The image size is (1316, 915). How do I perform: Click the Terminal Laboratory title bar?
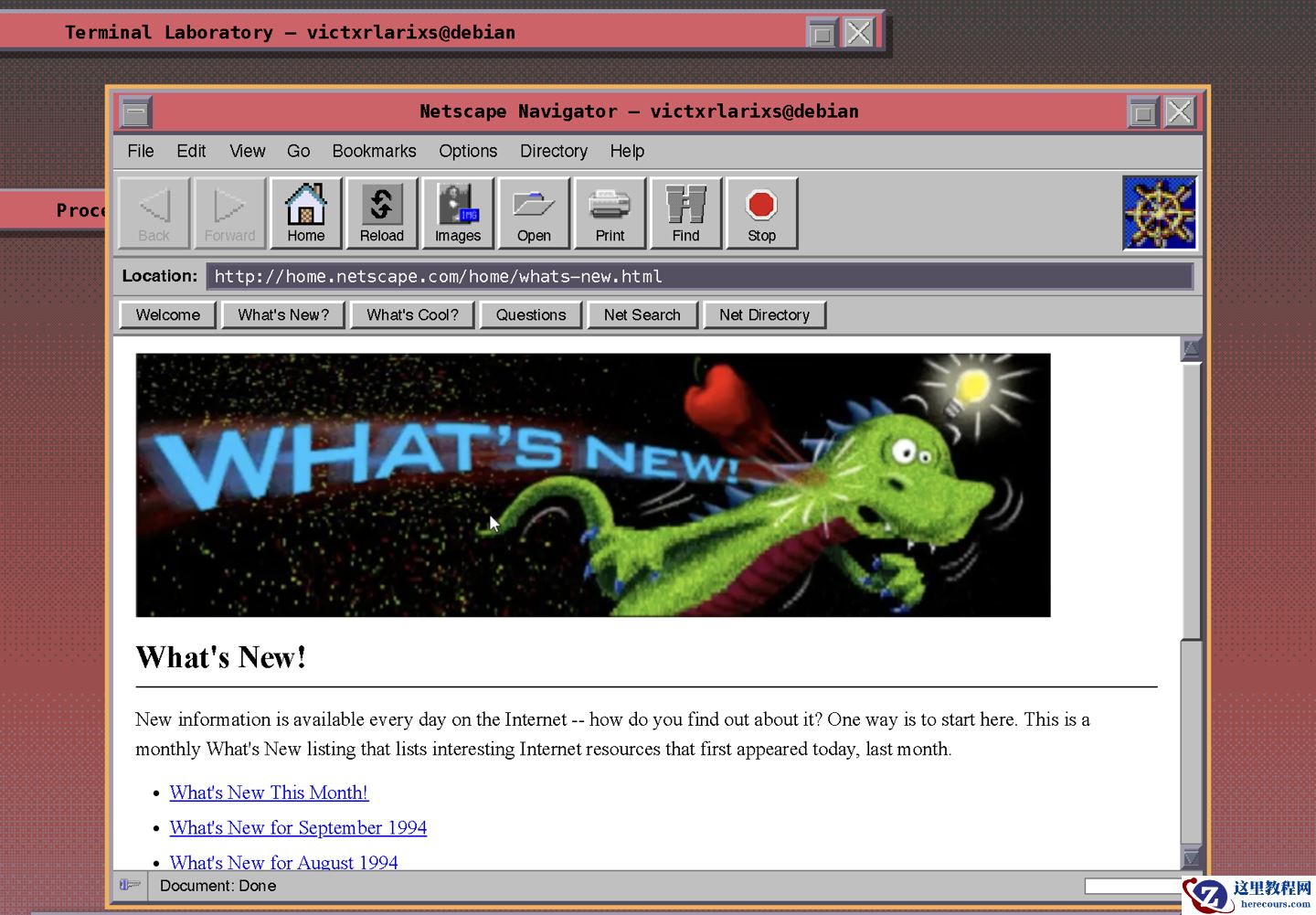(x=402, y=34)
